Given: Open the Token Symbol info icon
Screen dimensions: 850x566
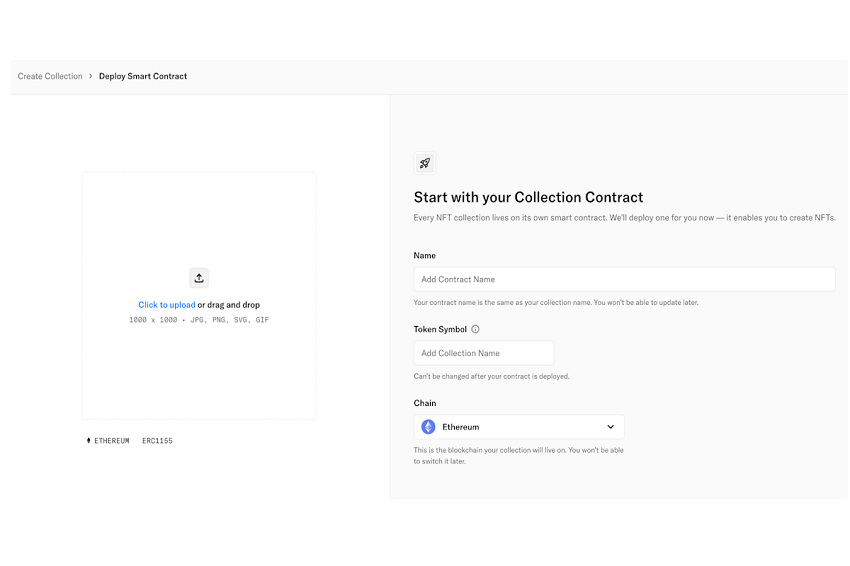Looking at the screenshot, I should (475, 329).
